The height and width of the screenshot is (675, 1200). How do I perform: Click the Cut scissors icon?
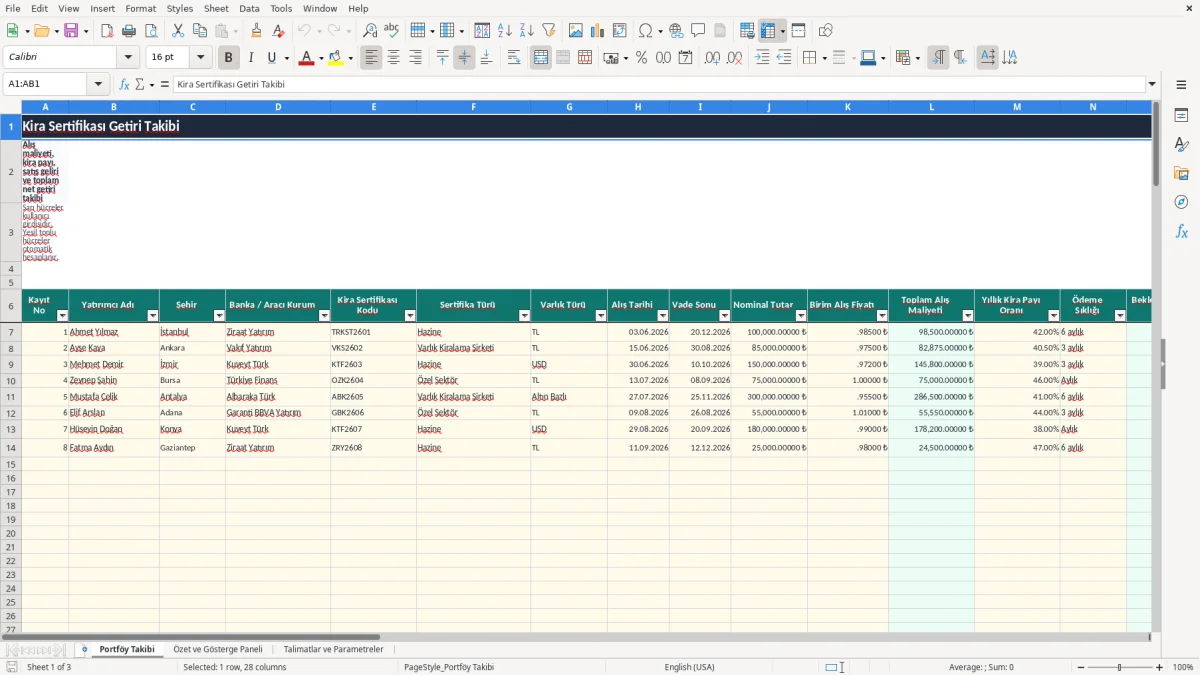point(178,31)
